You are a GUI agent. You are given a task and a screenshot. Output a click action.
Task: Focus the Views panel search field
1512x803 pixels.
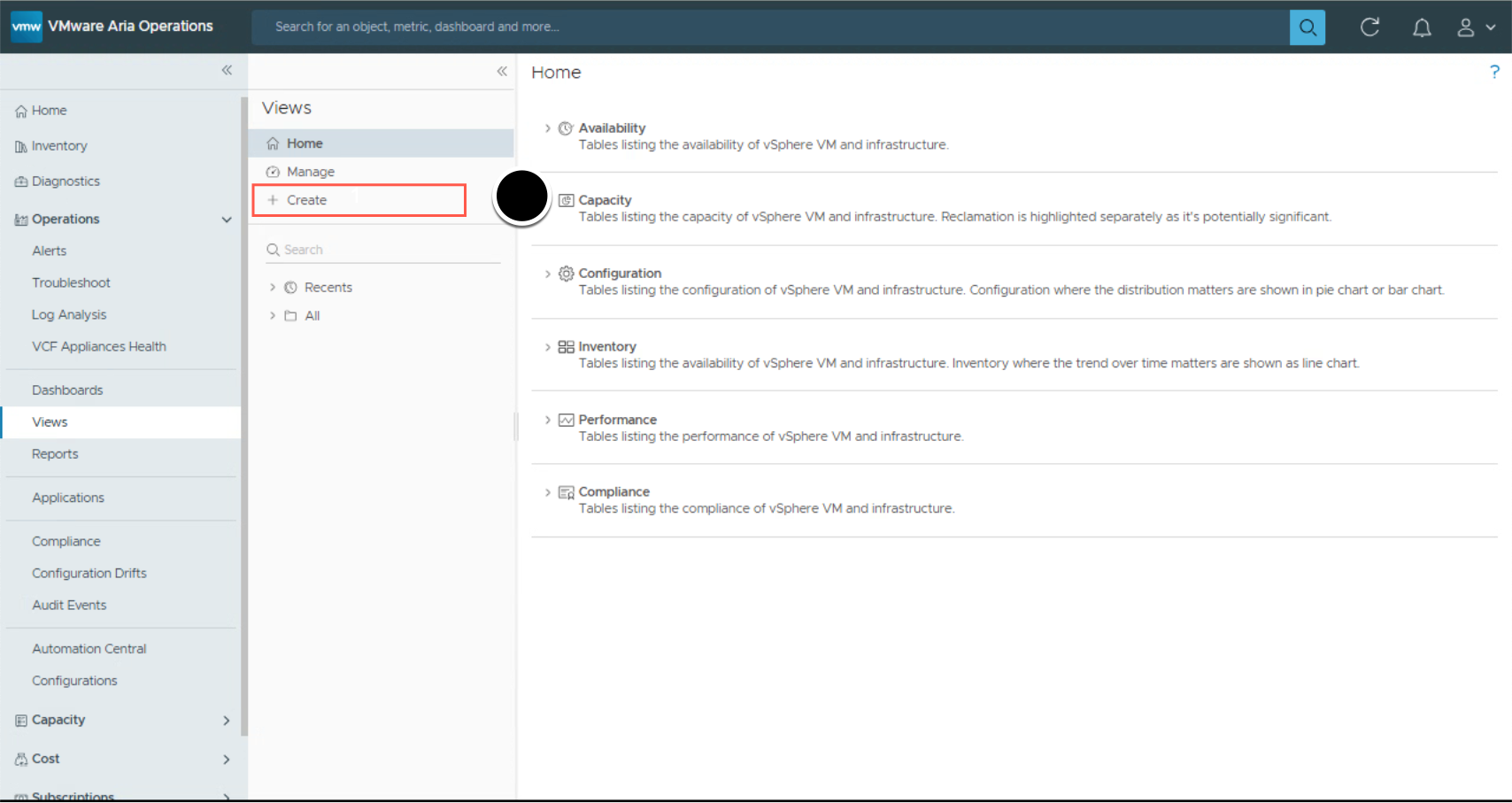(x=390, y=251)
